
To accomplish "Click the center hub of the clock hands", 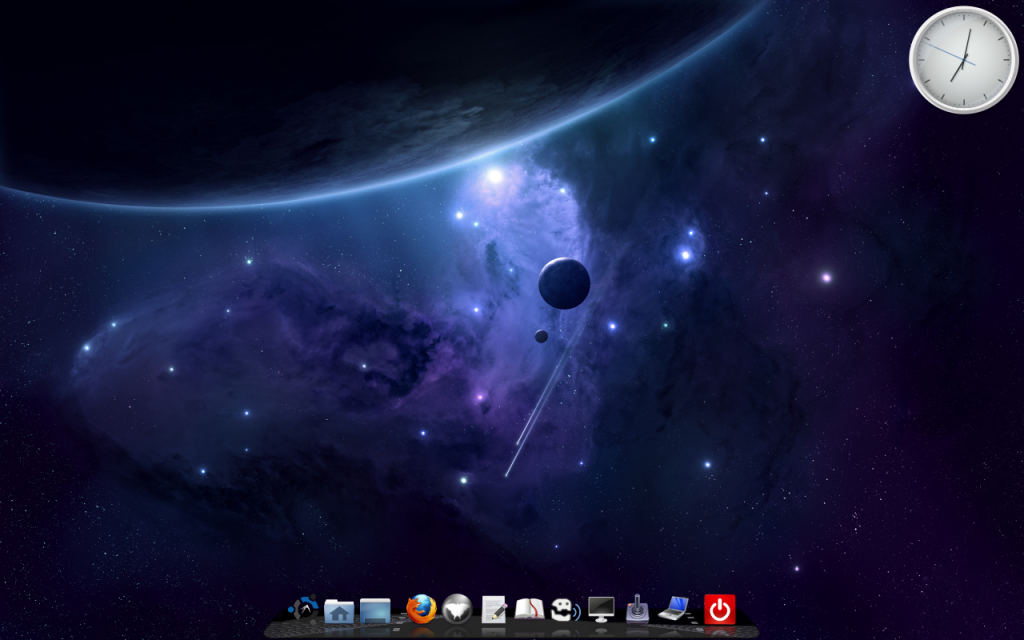I will [964, 60].
